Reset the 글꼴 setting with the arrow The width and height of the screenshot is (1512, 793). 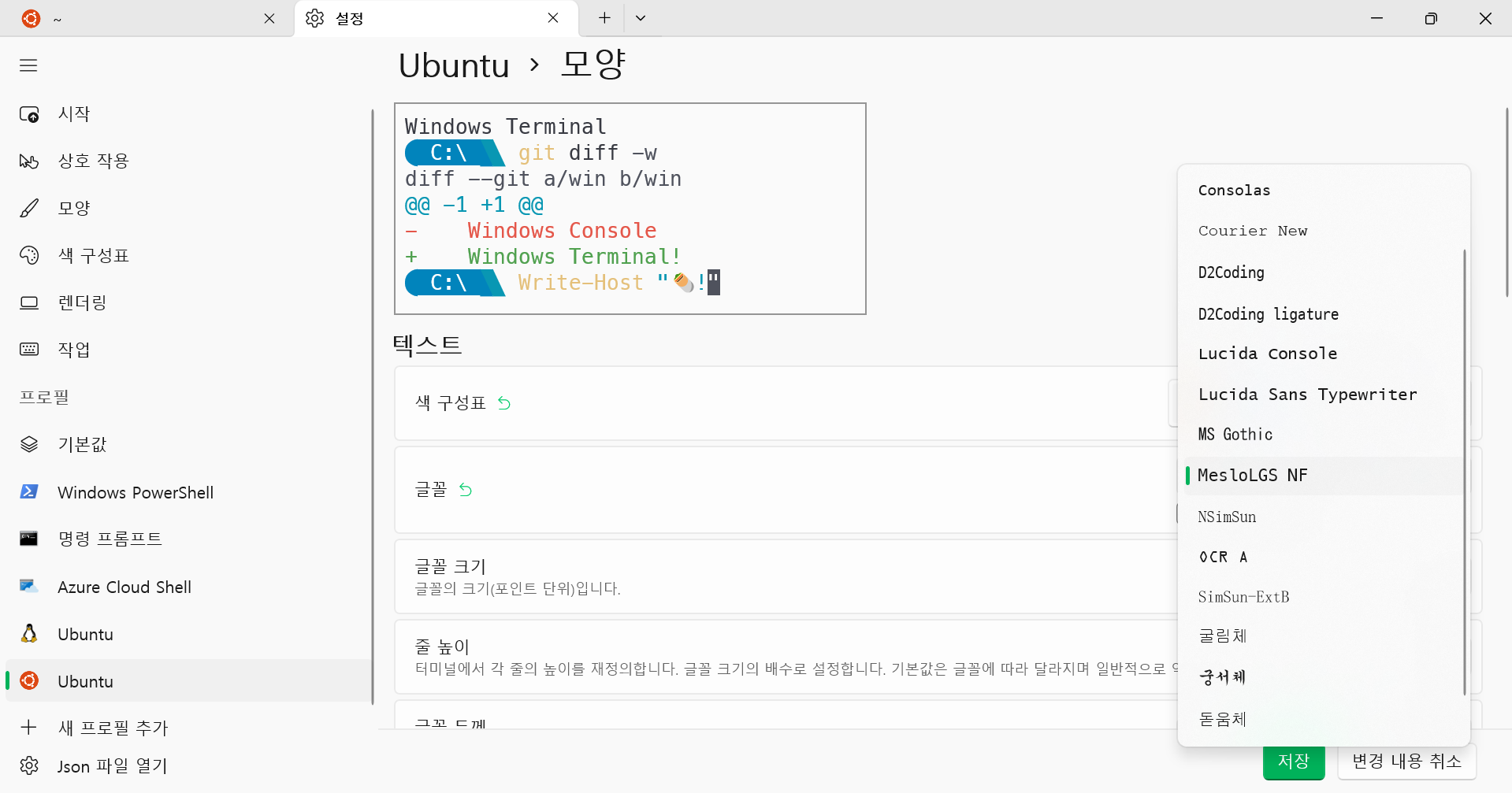466,490
